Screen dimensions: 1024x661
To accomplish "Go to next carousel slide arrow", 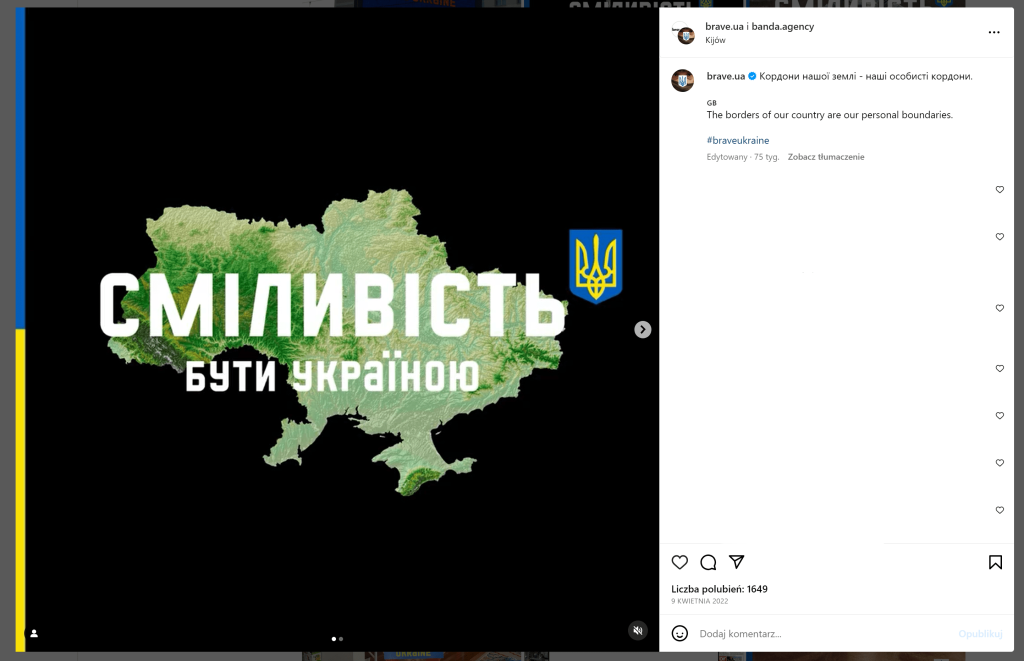I will coord(643,329).
